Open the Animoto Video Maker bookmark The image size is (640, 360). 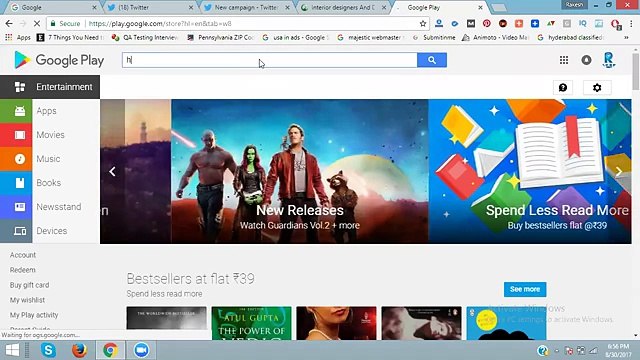coord(495,38)
